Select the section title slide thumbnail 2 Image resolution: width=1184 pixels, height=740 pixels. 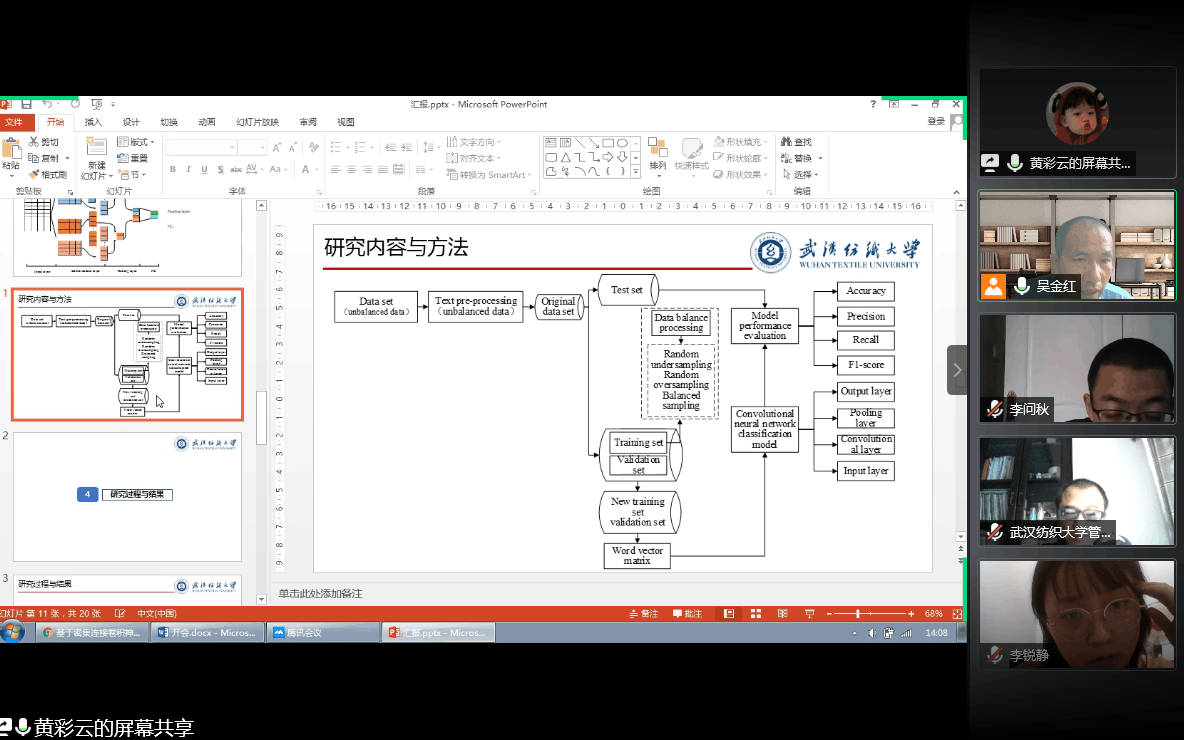click(x=127, y=495)
